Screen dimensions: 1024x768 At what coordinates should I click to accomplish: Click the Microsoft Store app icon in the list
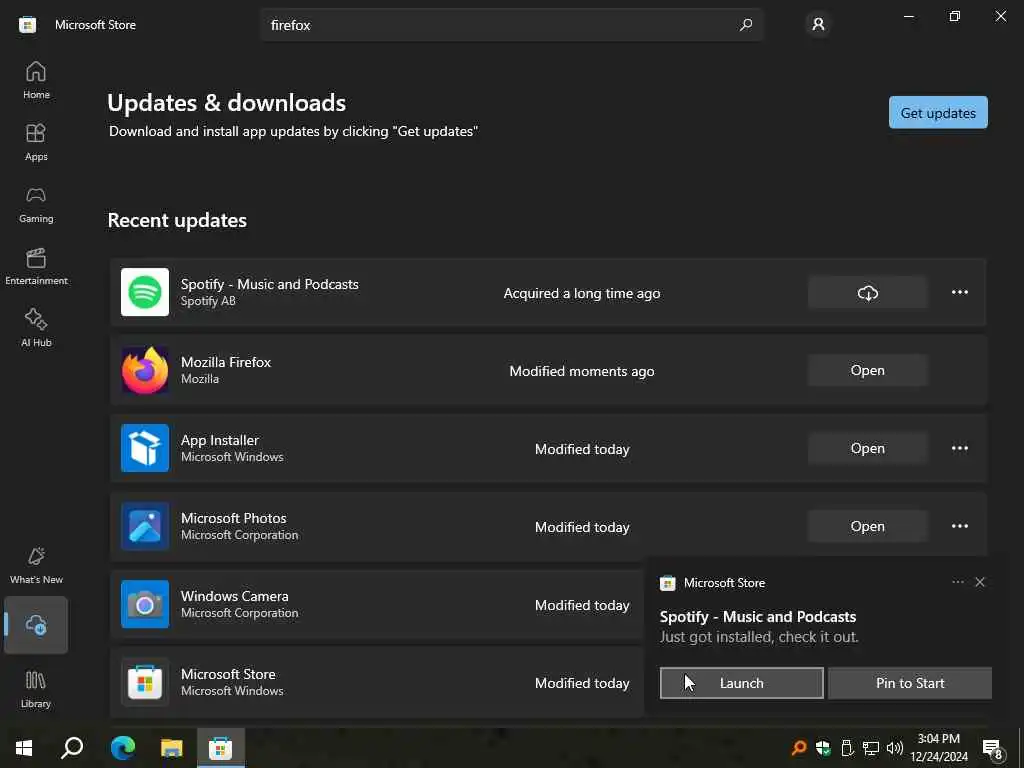coord(145,682)
